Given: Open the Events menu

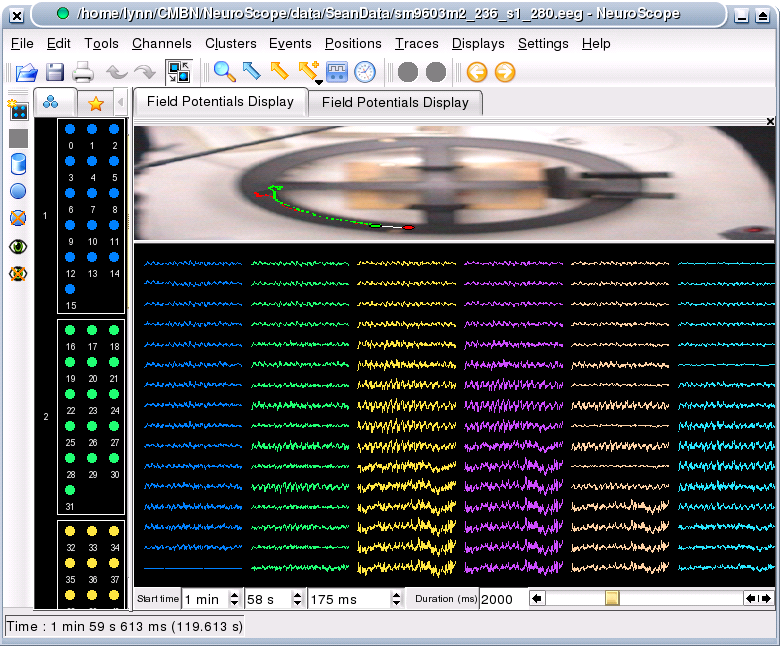Looking at the screenshot, I should [x=290, y=44].
